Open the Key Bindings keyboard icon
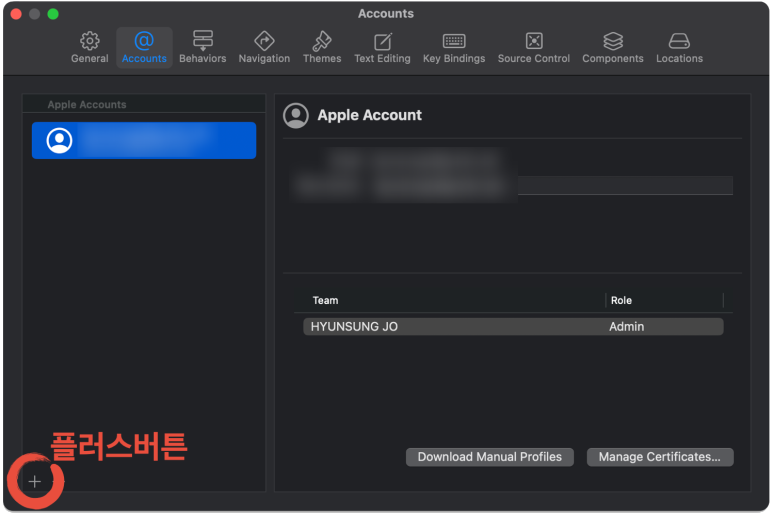Image resolution: width=773 pixels, height=516 pixels. coord(454,41)
